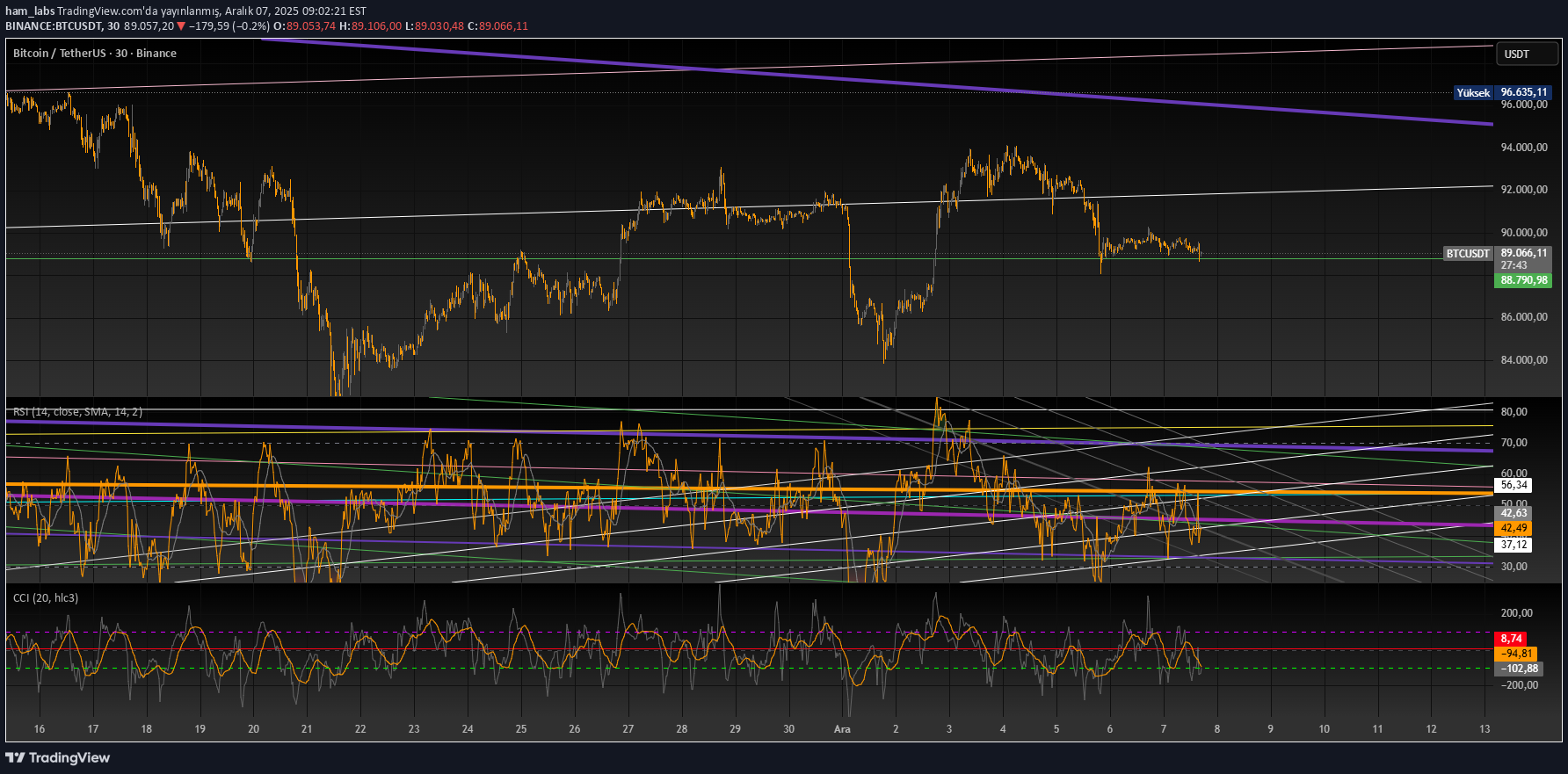Select the orange 42,49 RSI value label
The image size is (1568, 774).
pos(1514,528)
